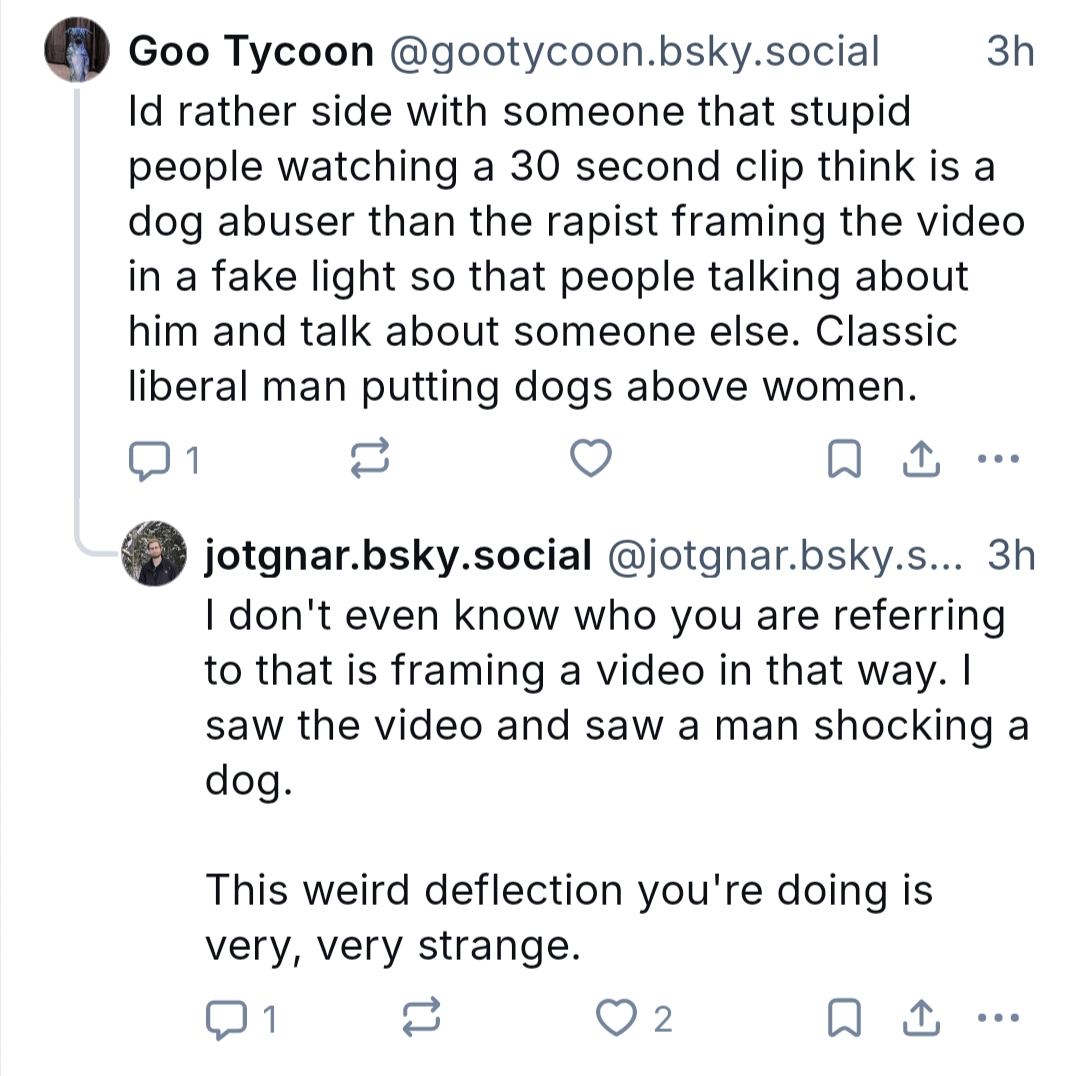Bookmark Goo Tycoon's post
Image resolution: width=1080 pixels, height=1076 pixels.
click(x=845, y=460)
